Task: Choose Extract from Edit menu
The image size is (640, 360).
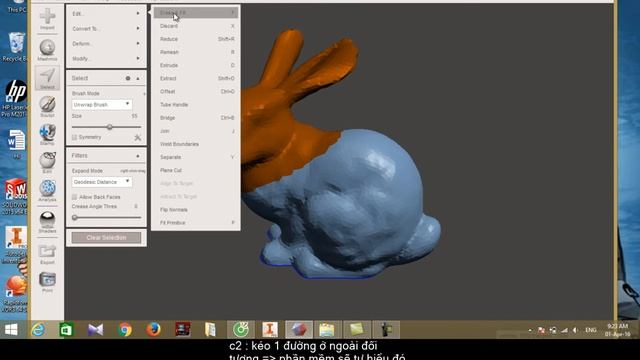Action: (x=196, y=78)
